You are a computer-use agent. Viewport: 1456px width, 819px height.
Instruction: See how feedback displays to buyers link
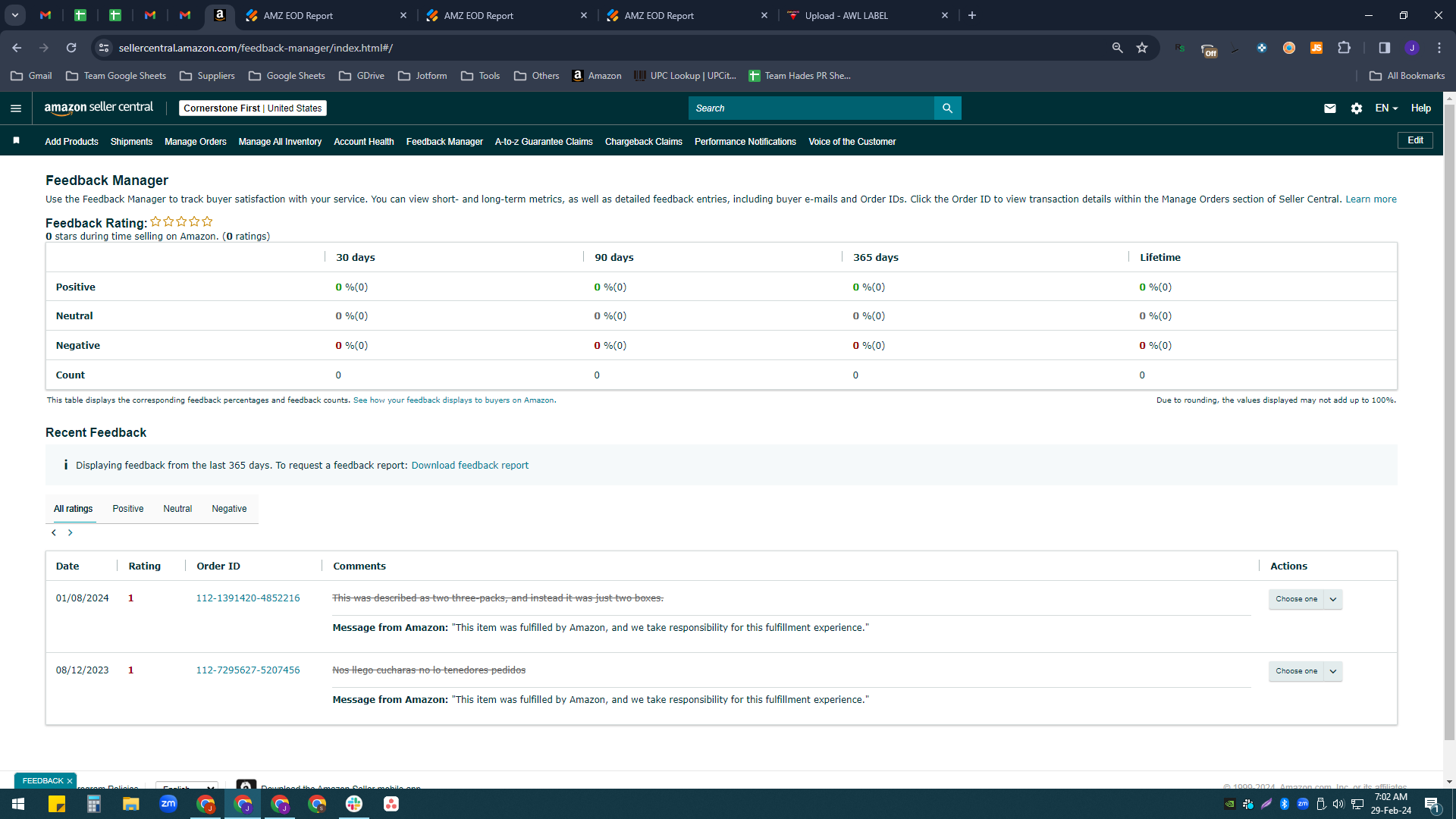[453, 400]
